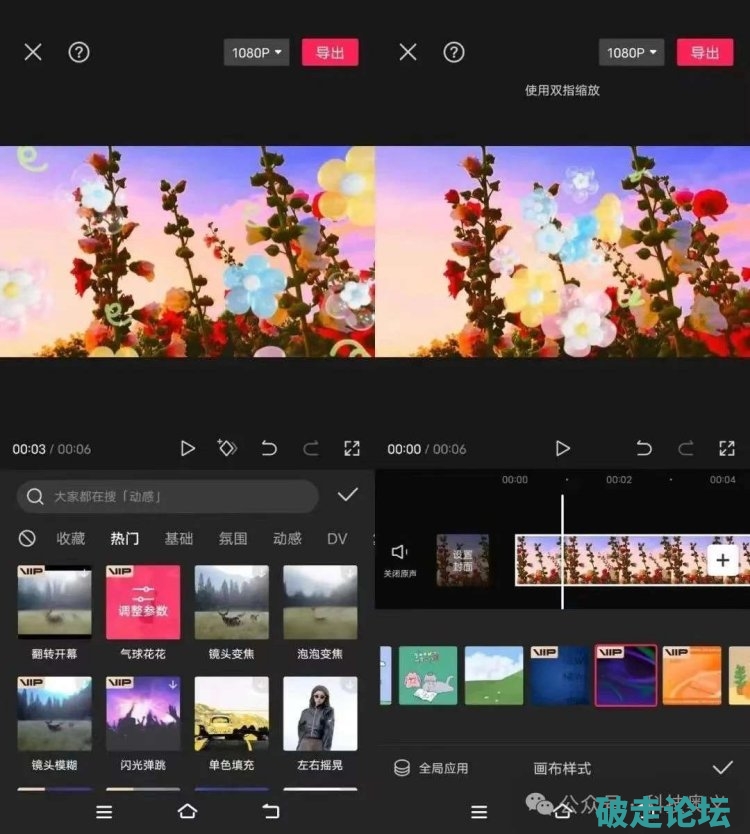Viewport: 750px width, 834px height.
Task: Select the 镜头模糊 effect thumbnail
Action: click(x=55, y=714)
